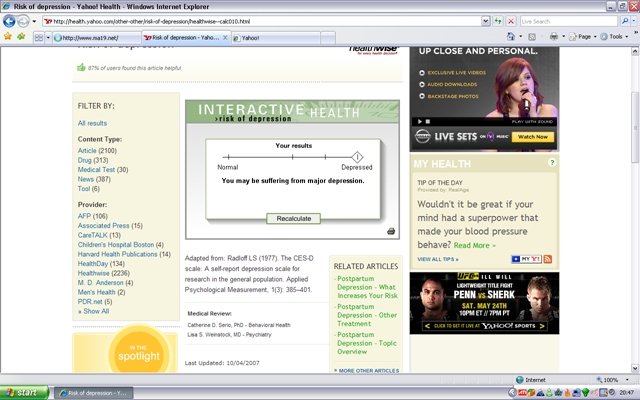
Task: Open the search provider dropdown arrow
Action: [634, 21]
